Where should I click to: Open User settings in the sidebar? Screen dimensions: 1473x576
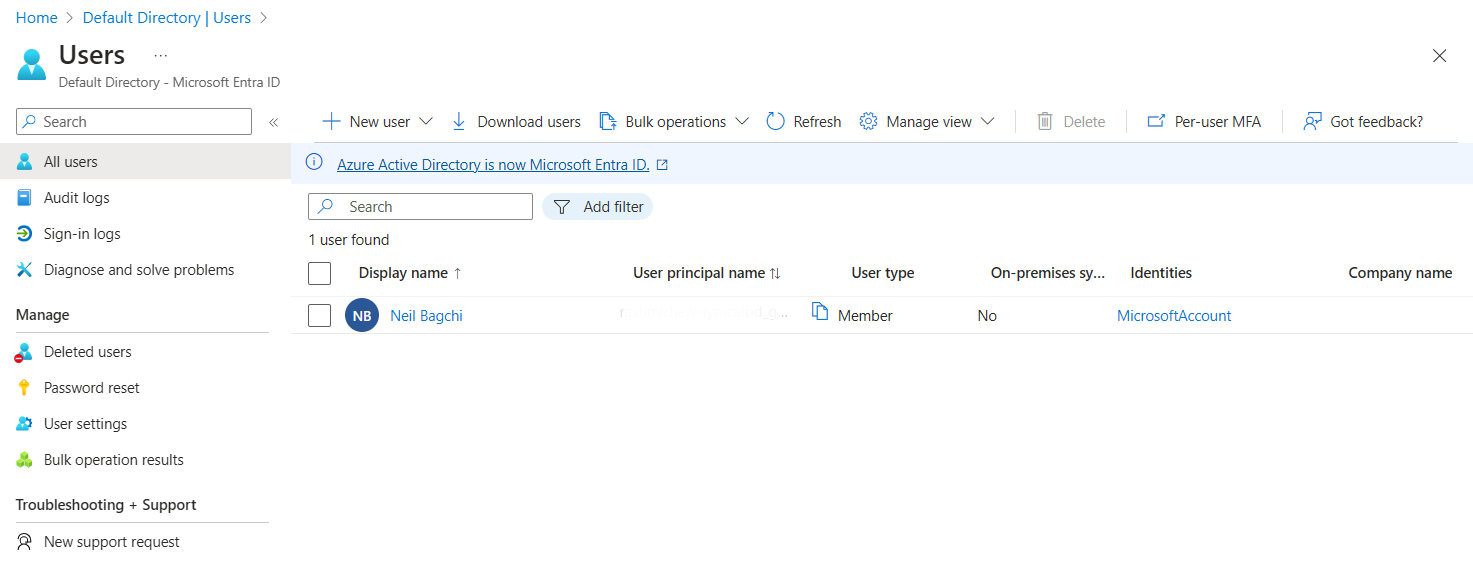tap(84, 423)
